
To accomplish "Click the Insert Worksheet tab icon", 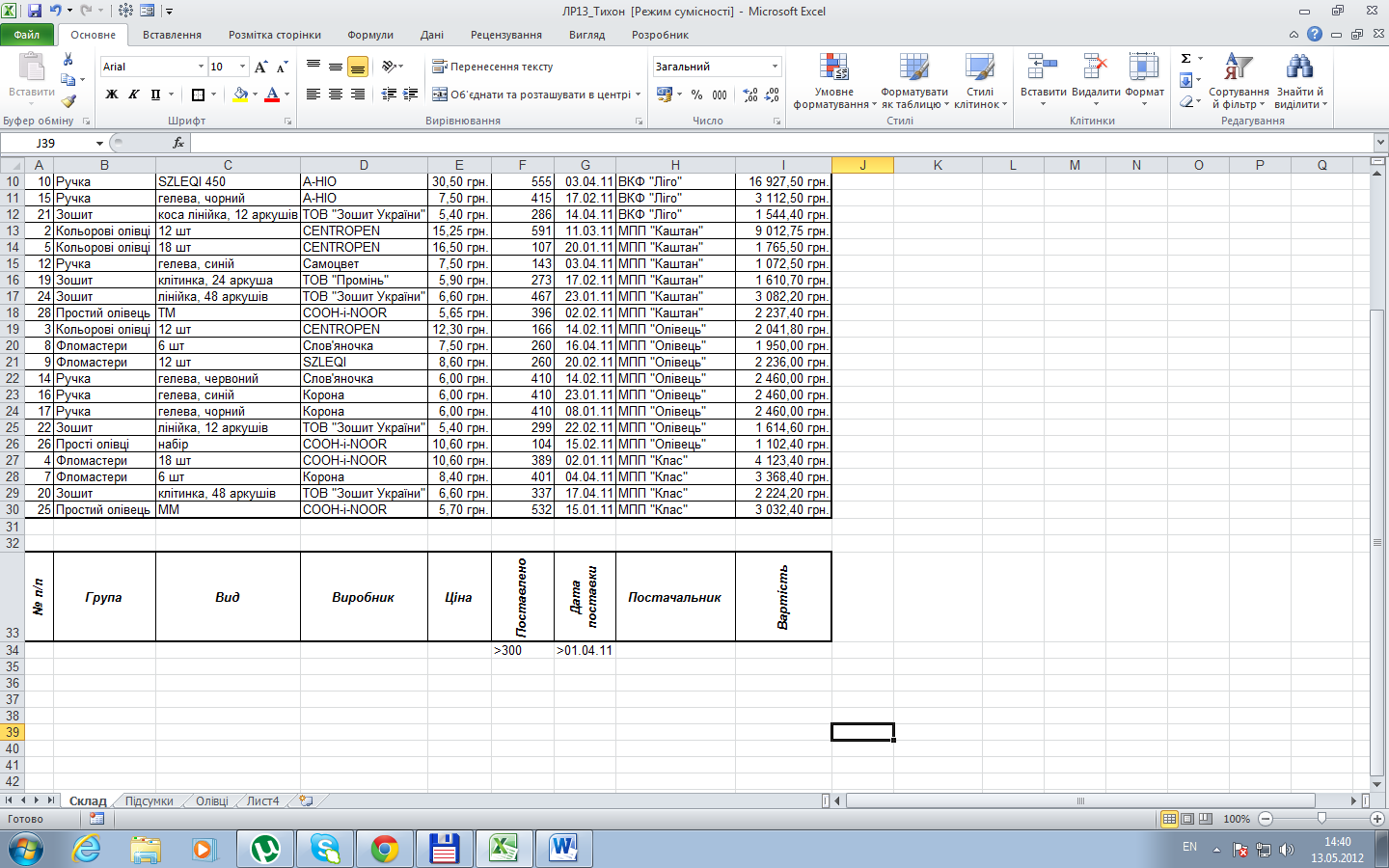I will [307, 800].
